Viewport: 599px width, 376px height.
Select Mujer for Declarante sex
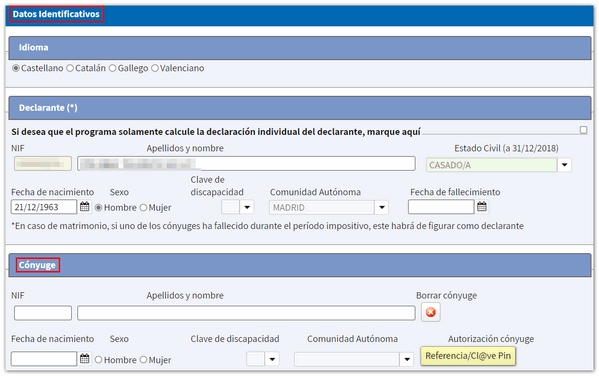pos(143,207)
